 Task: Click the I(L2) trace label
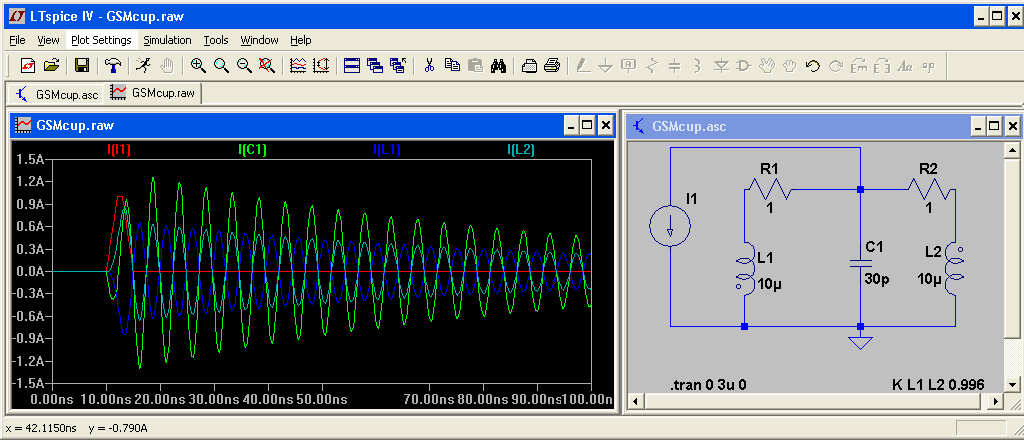pyautogui.click(x=521, y=150)
